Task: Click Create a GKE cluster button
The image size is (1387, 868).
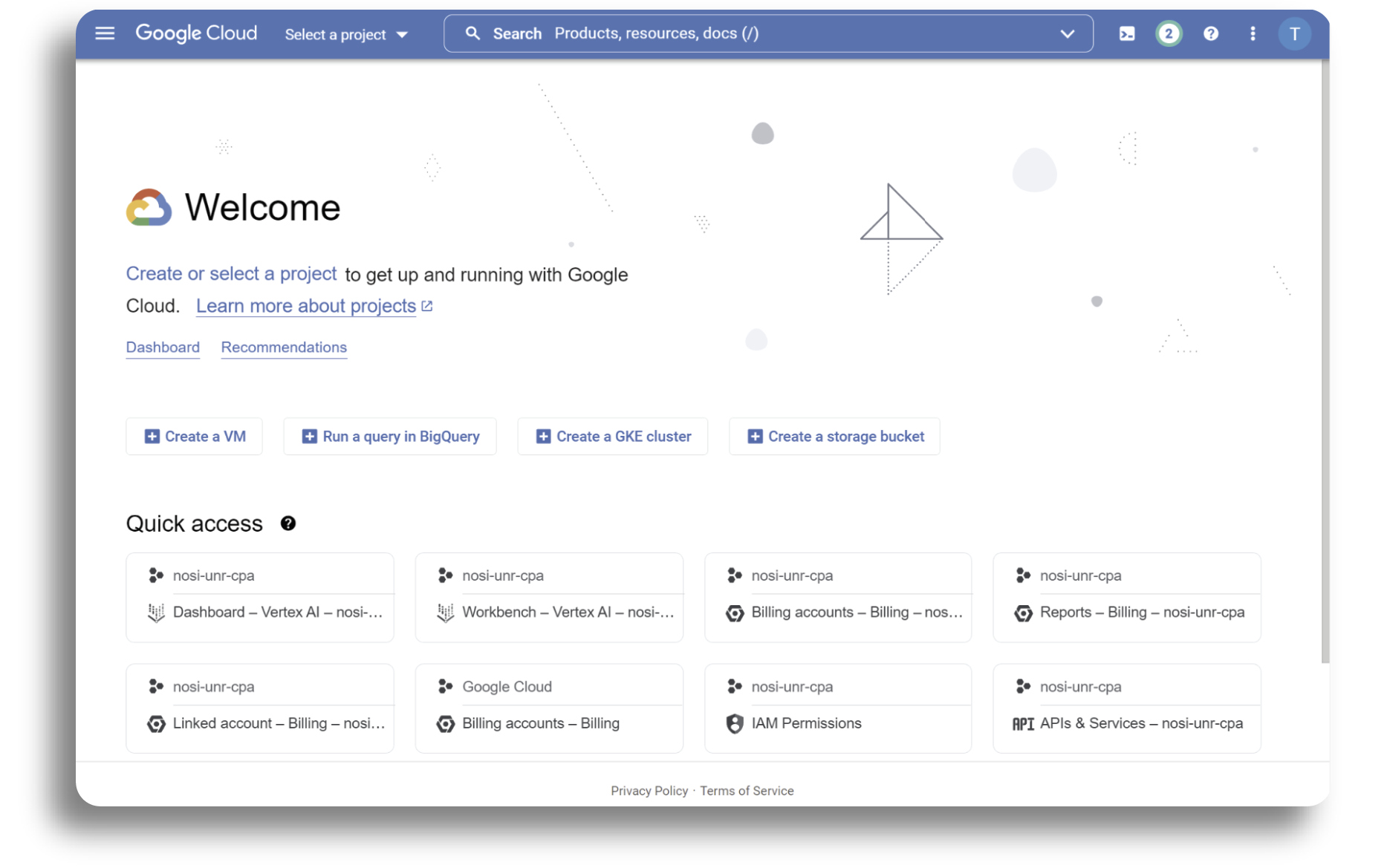Action: (x=613, y=437)
